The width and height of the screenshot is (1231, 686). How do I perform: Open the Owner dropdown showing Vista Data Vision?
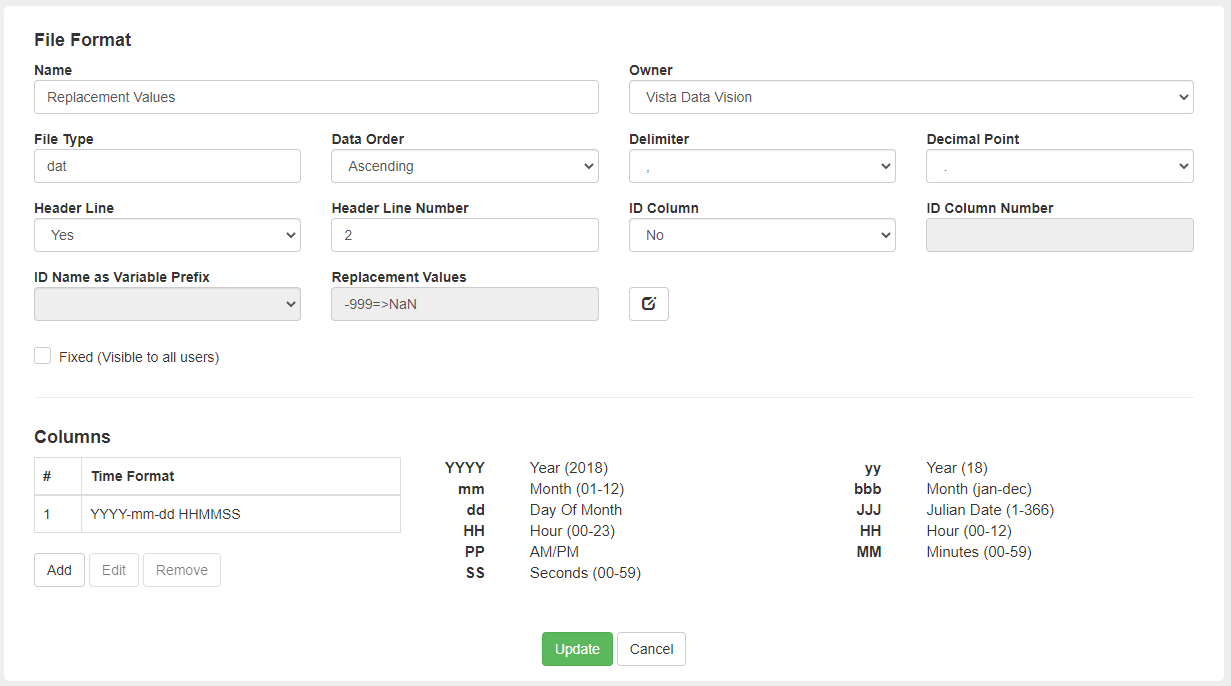tap(911, 97)
